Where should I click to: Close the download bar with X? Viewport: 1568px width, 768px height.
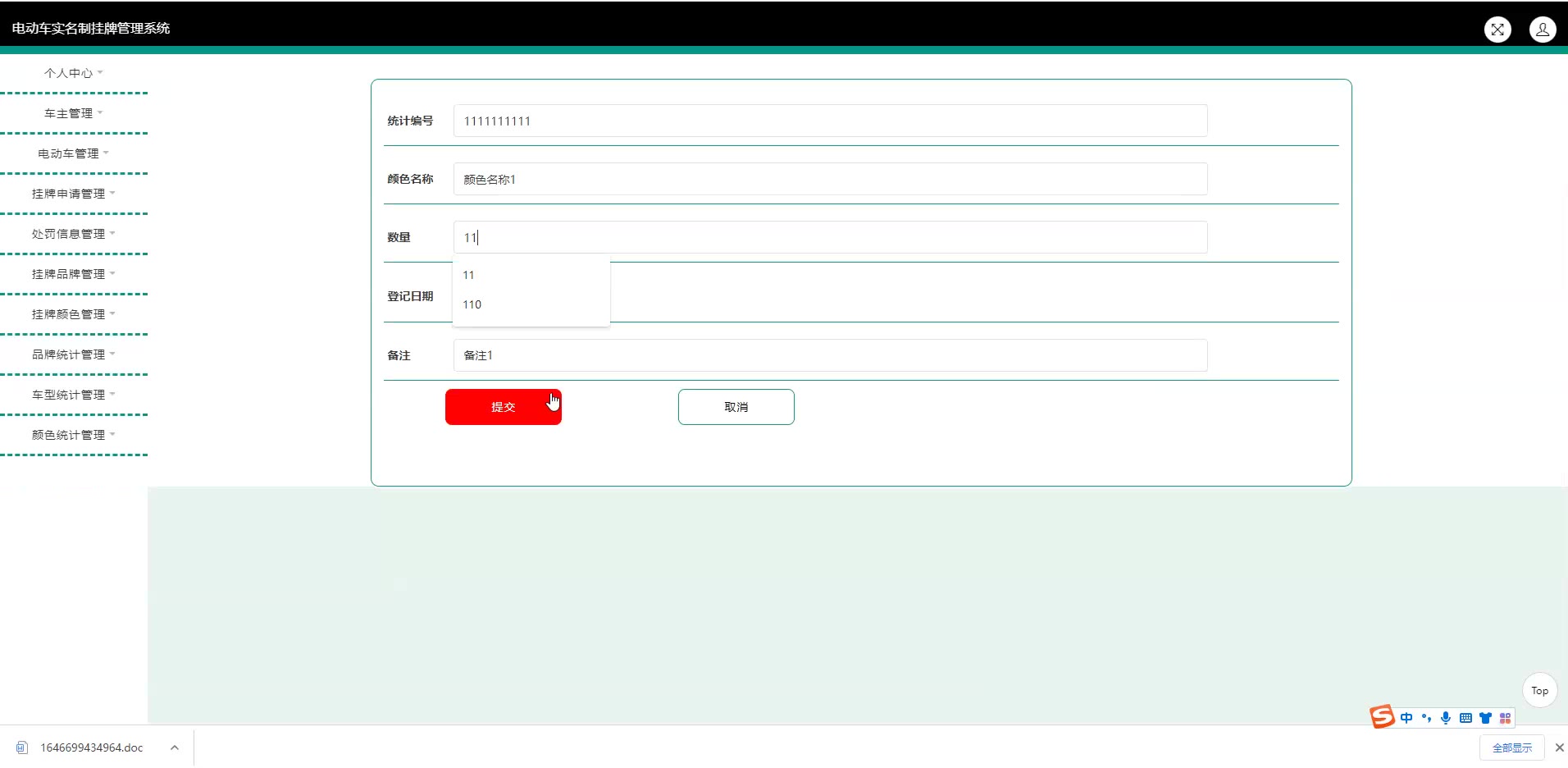1559,747
